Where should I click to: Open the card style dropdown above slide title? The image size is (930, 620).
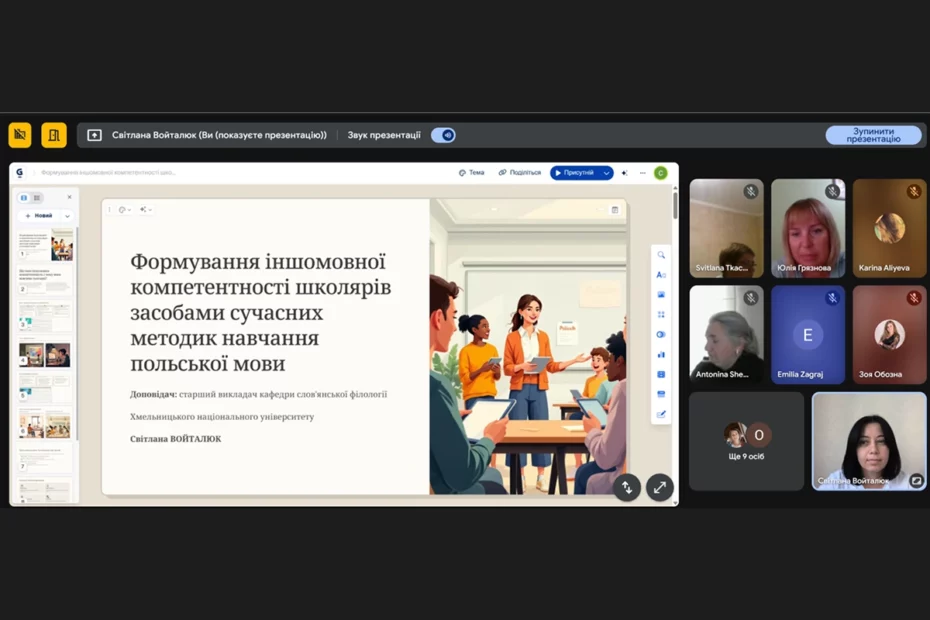[x=125, y=210]
